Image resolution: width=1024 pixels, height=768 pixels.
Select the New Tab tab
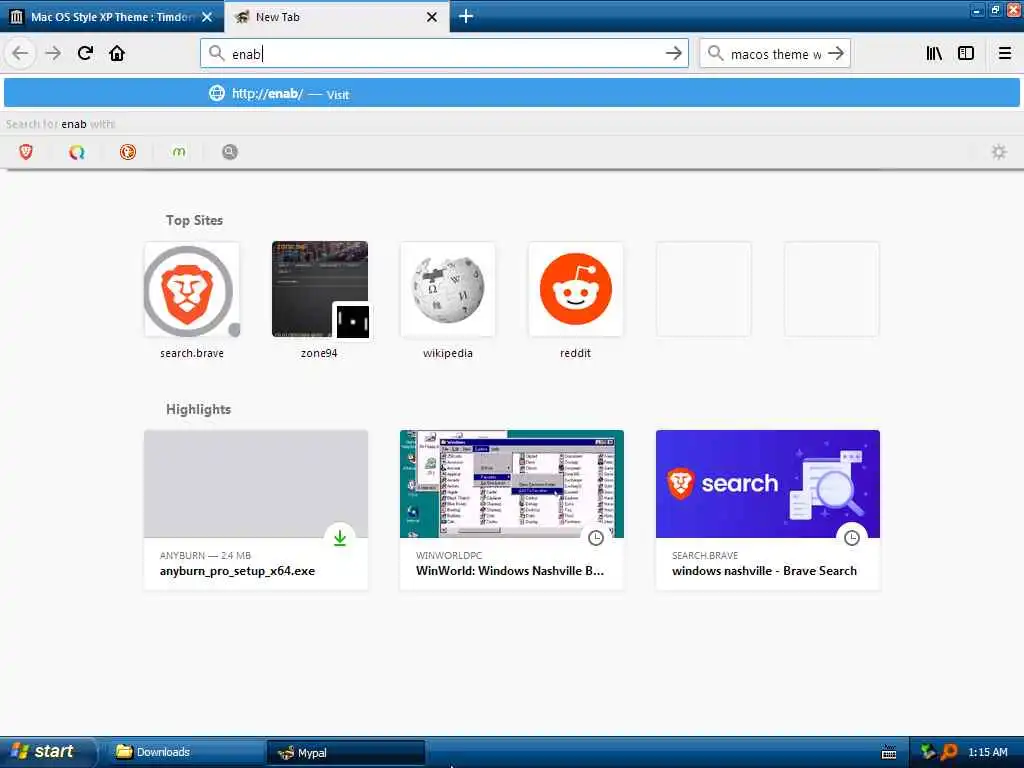[x=336, y=17]
